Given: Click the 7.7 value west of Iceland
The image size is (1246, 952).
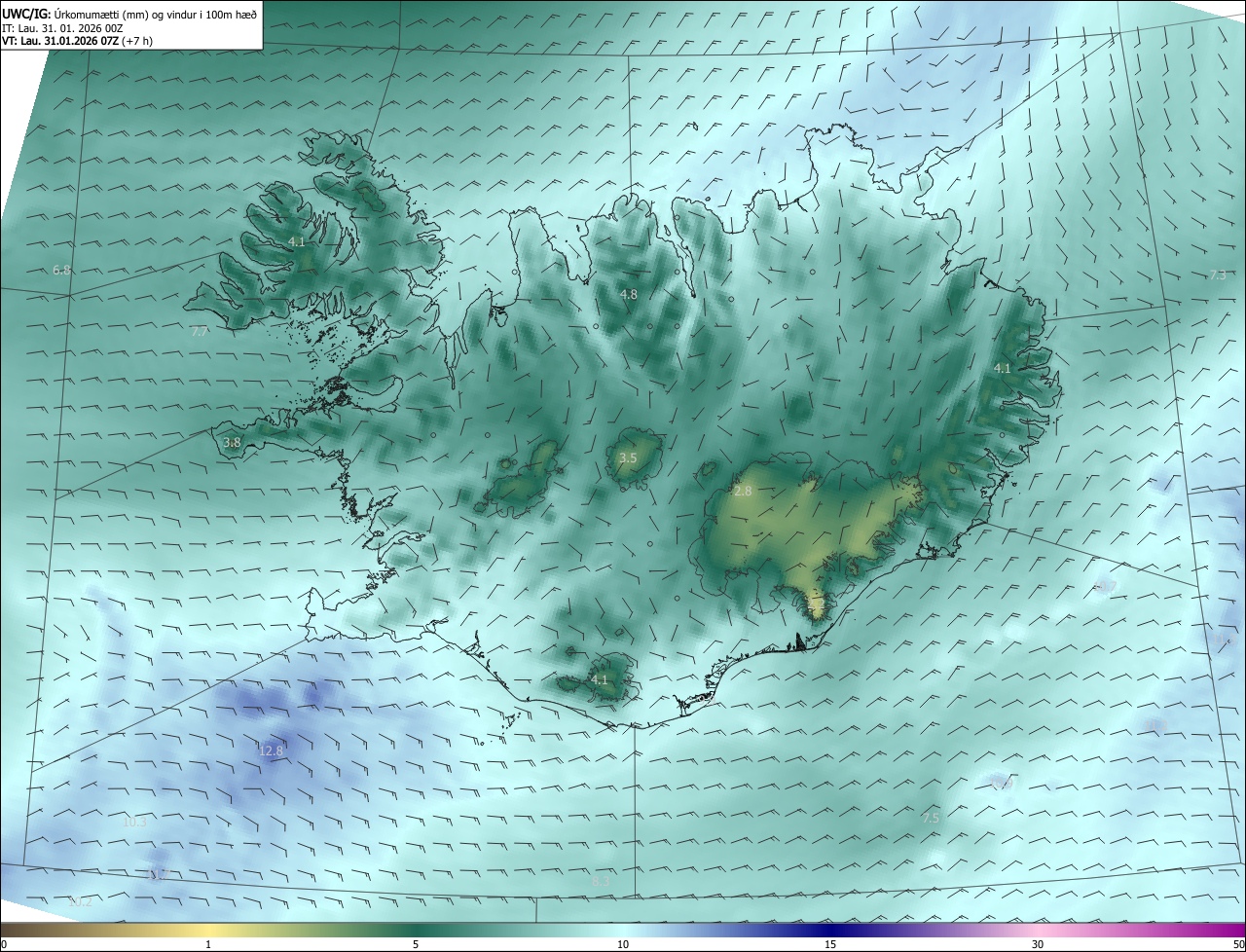Looking at the screenshot, I should [199, 332].
